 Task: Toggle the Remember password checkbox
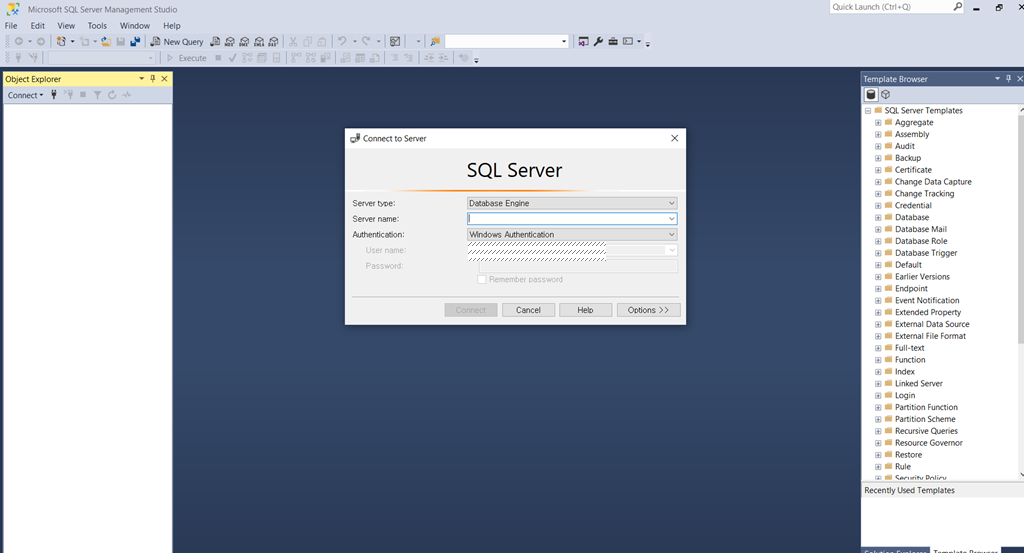point(482,279)
